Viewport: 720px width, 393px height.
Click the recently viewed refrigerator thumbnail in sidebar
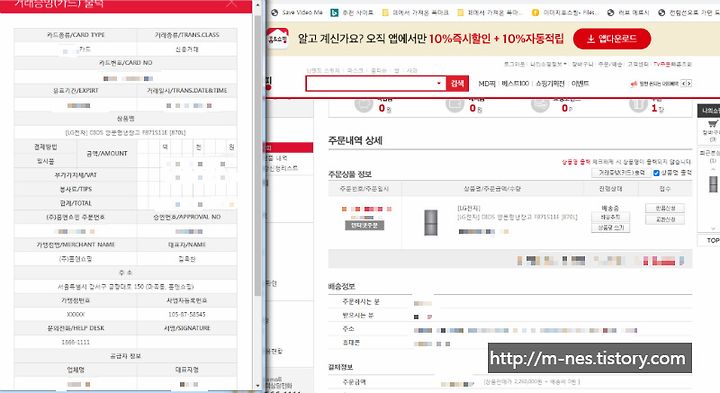pos(713,184)
